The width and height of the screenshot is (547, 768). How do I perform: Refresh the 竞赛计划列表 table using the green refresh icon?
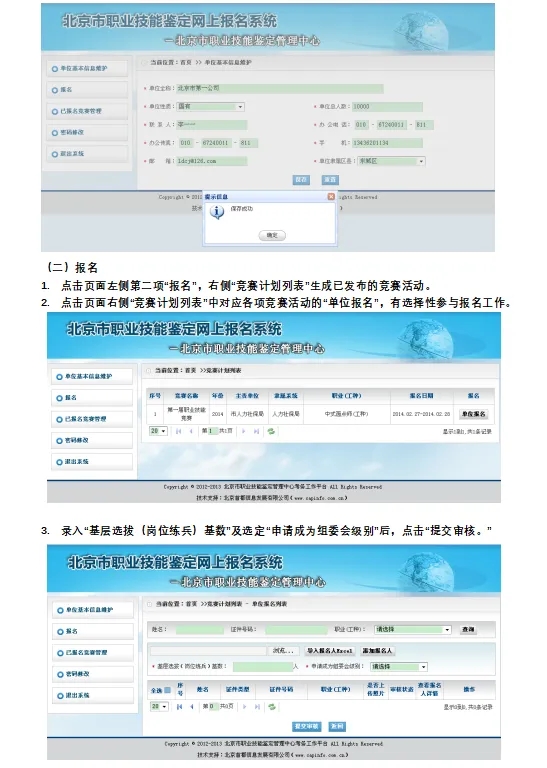click(x=271, y=431)
